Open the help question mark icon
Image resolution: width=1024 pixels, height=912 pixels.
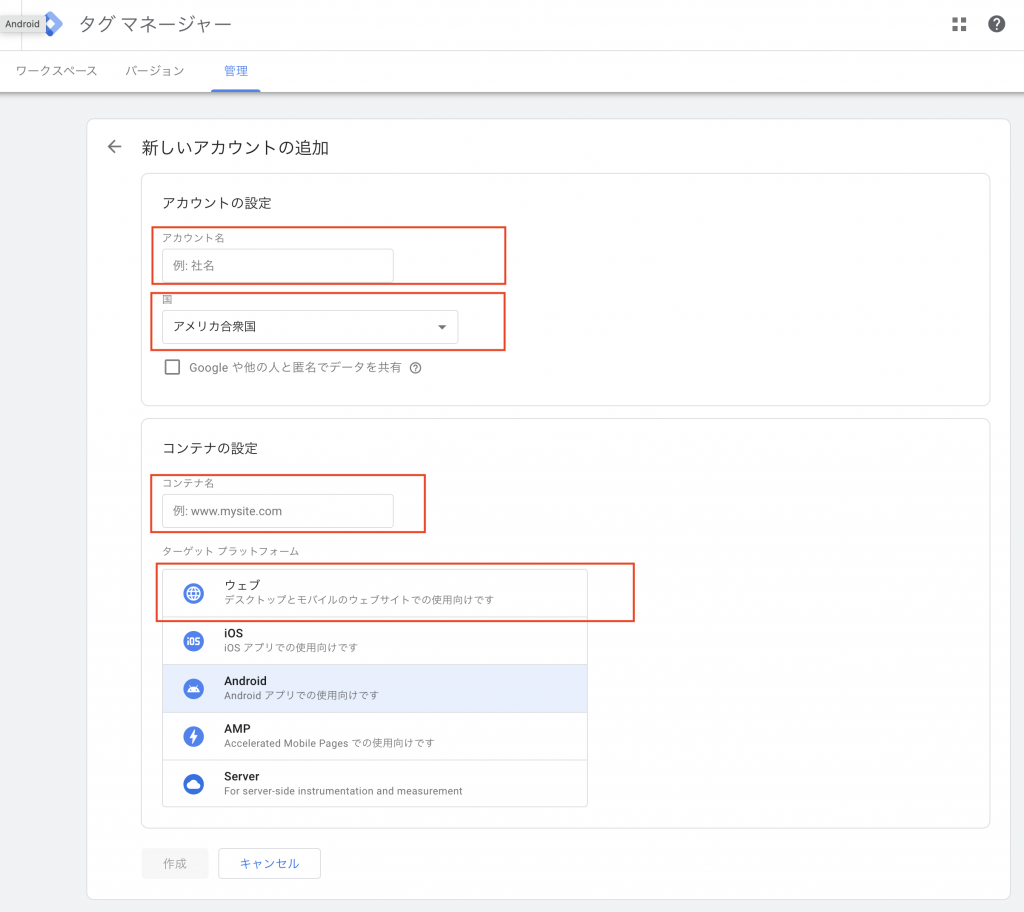[x=996, y=24]
